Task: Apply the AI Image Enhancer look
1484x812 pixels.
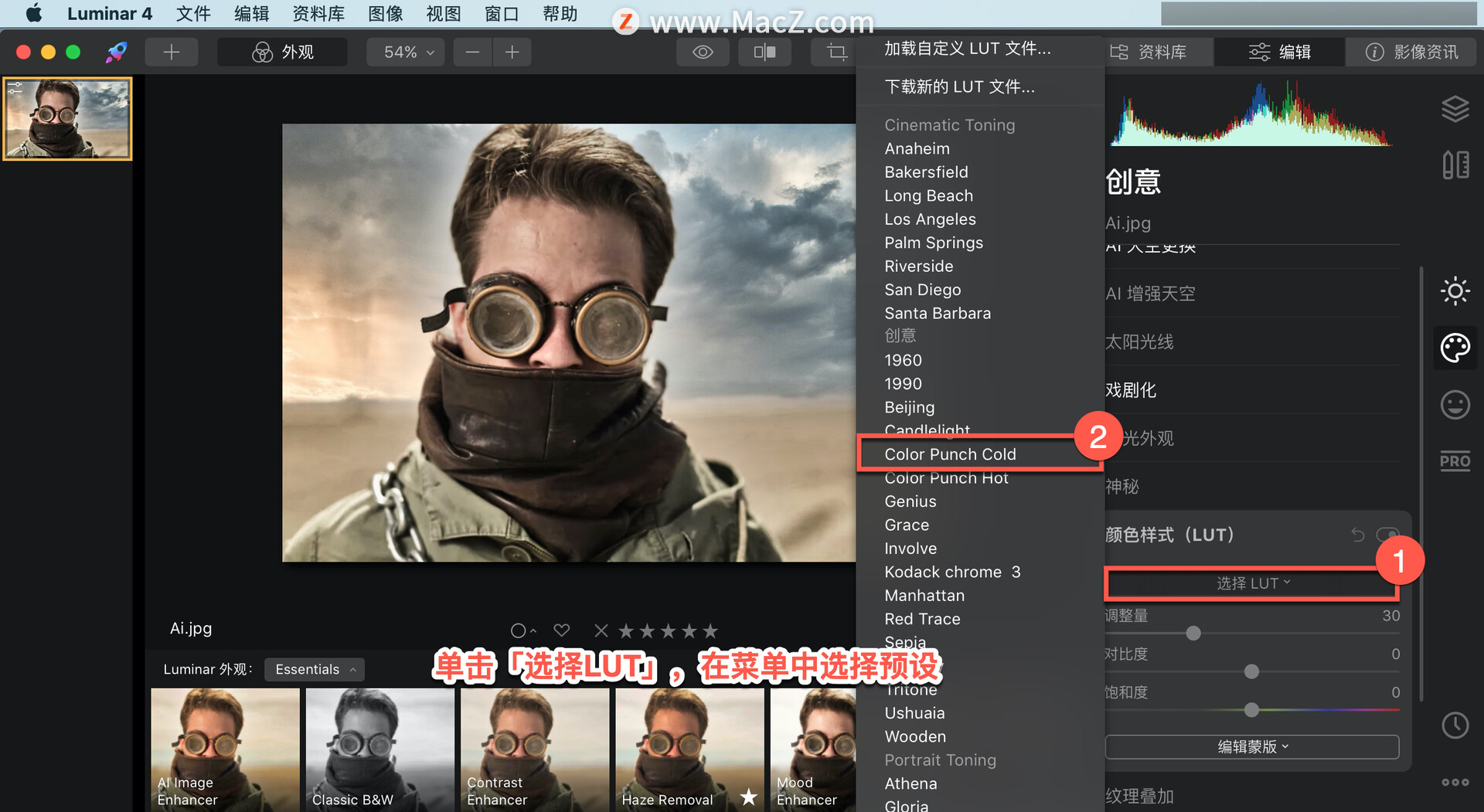Action: pyautogui.click(x=225, y=749)
